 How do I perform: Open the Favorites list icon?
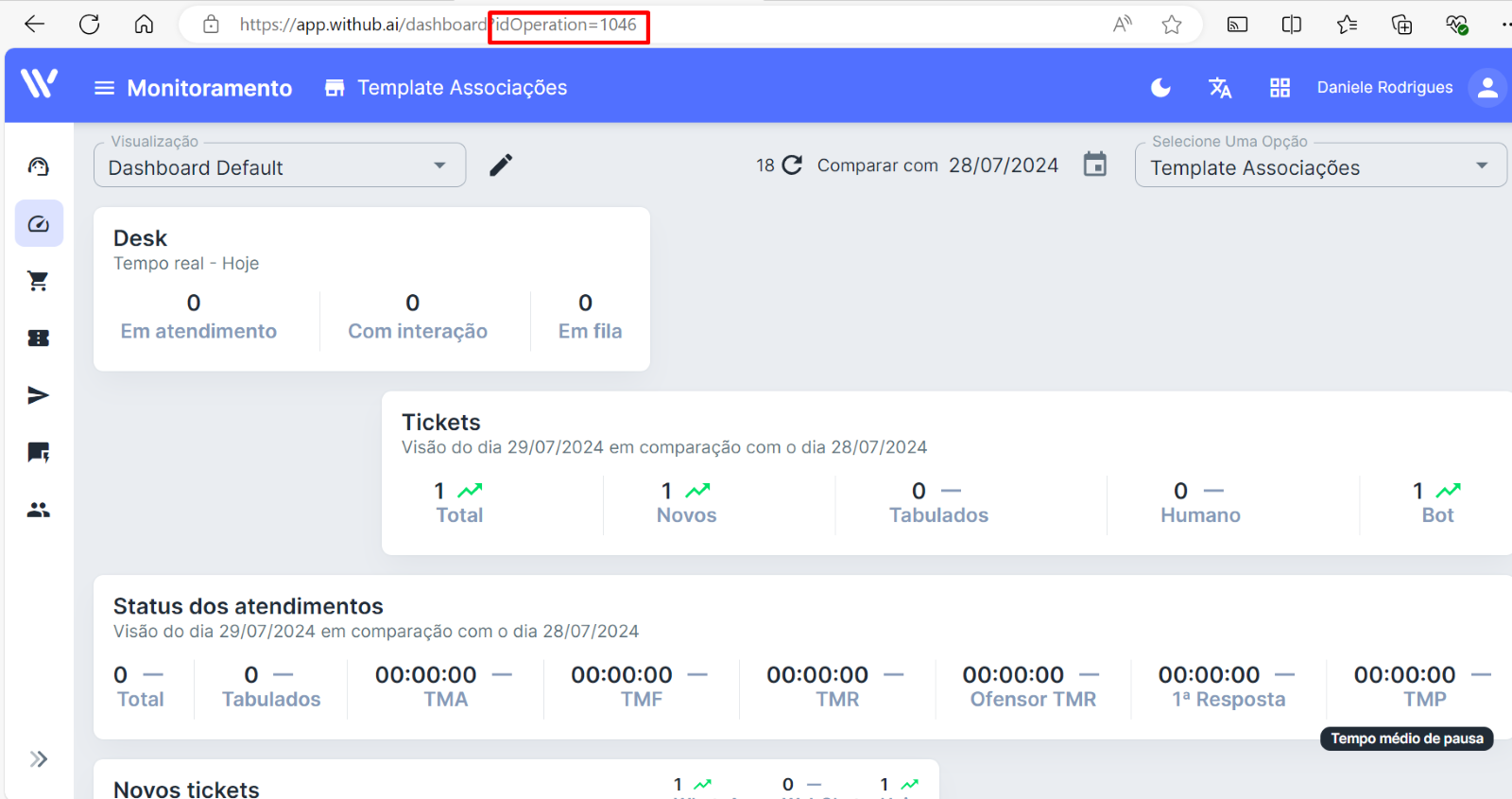pyautogui.click(x=1348, y=25)
